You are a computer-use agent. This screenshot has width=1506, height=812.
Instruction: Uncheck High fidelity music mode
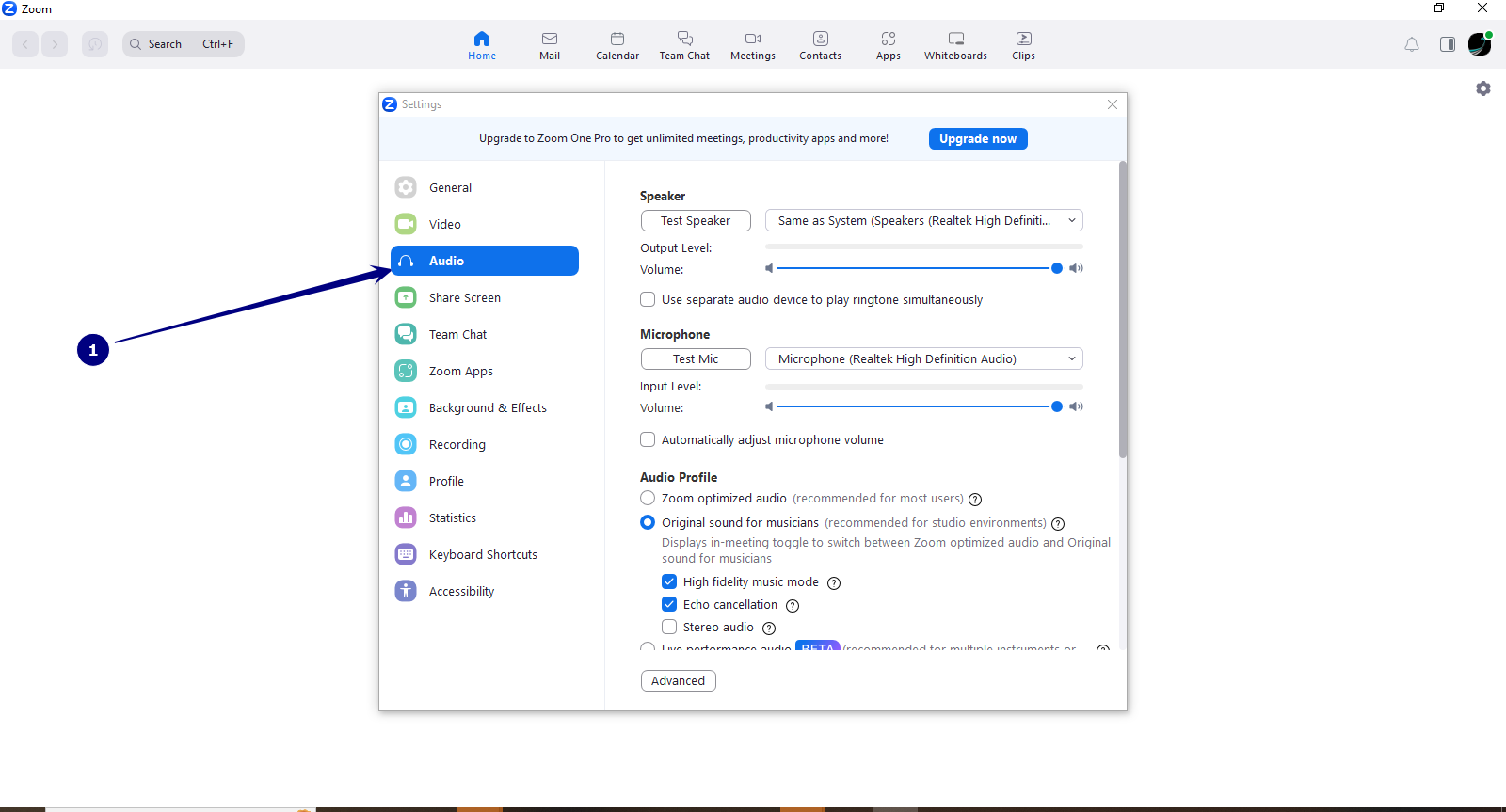coord(669,581)
